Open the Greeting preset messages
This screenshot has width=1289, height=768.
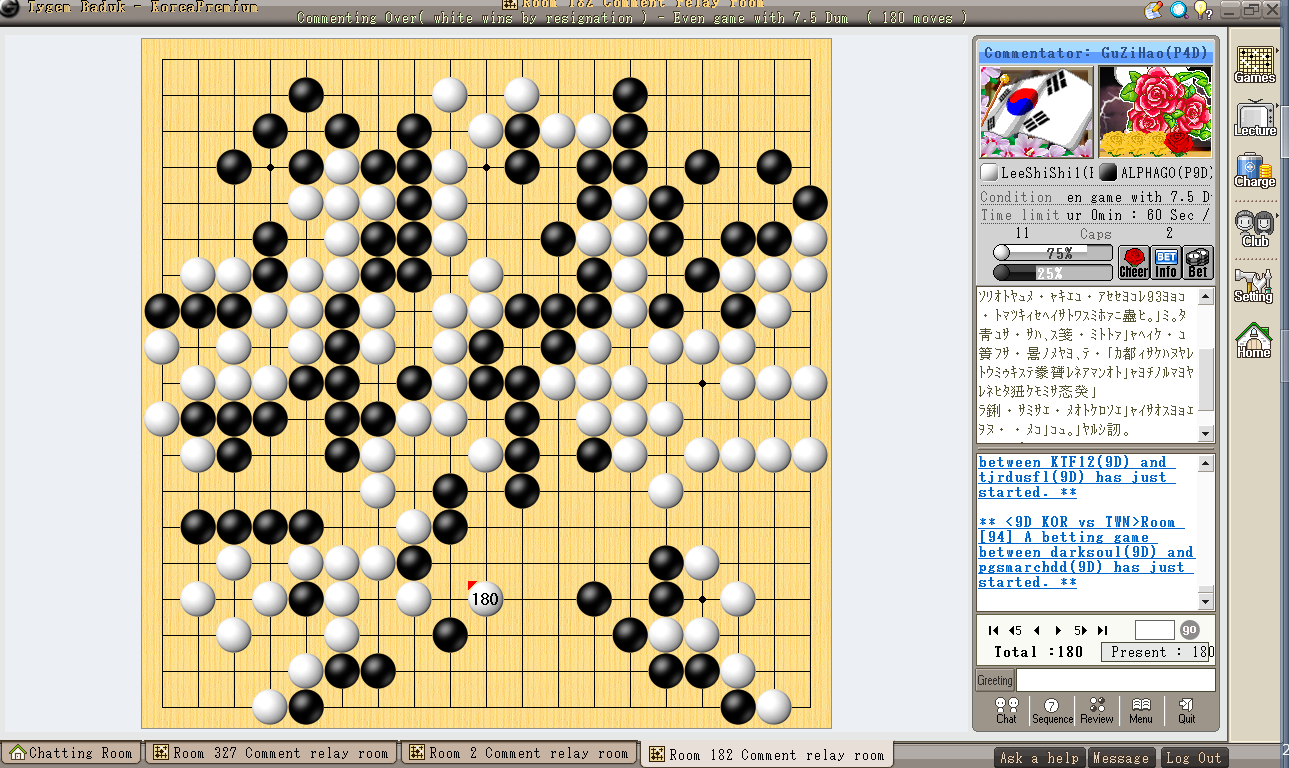pos(995,680)
